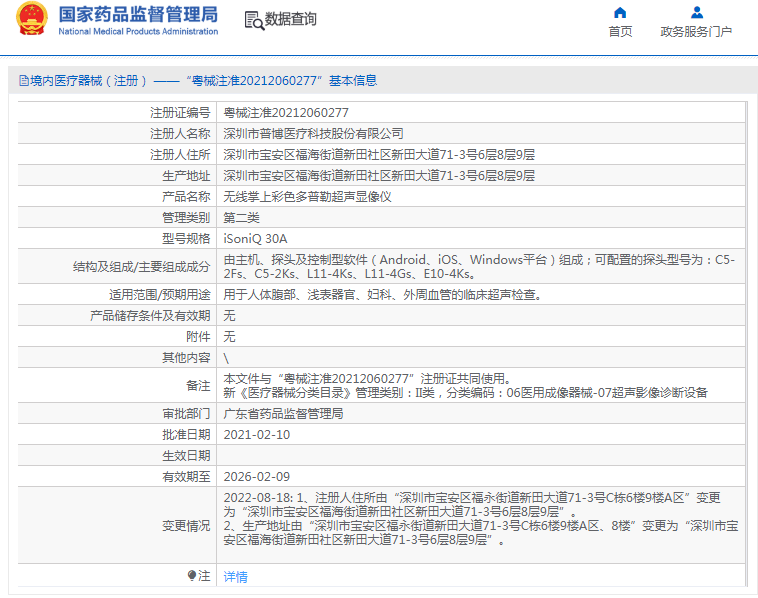This screenshot has height=598, width=758.
Task: Click the 备注 row label
Action: pyautogui.click(x=198, y=385)
